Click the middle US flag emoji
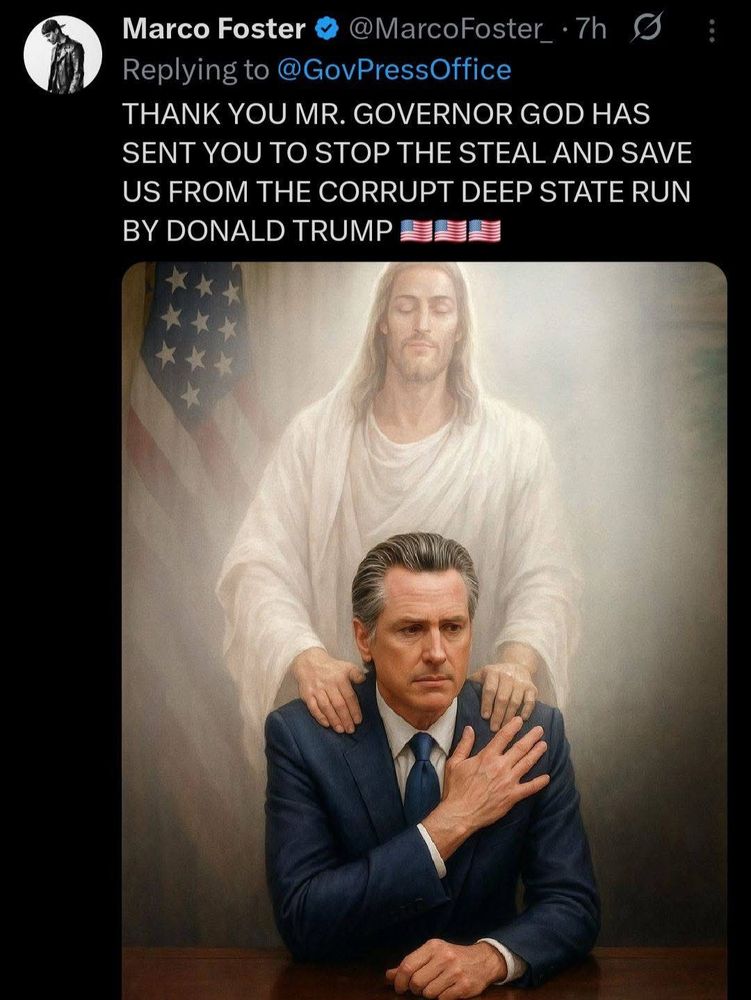Screen dimensions: 751x1000 (450, 231)
